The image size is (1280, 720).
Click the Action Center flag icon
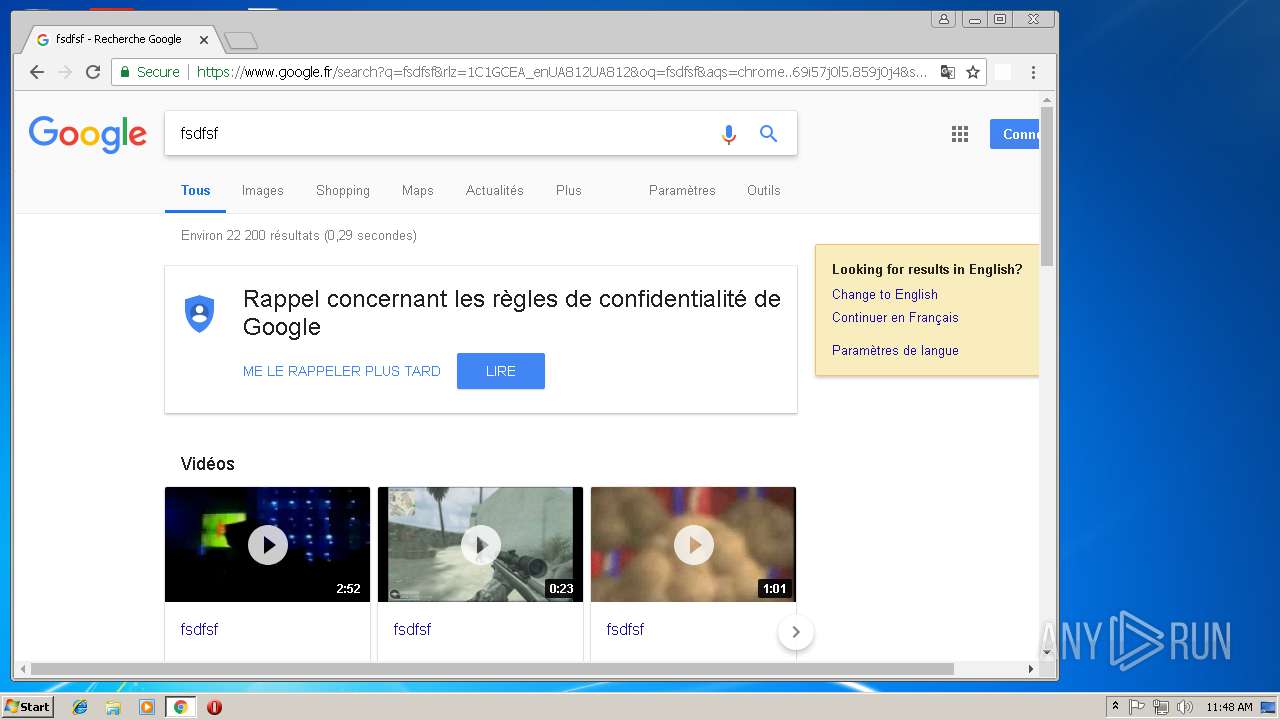tap(1137, 707)
